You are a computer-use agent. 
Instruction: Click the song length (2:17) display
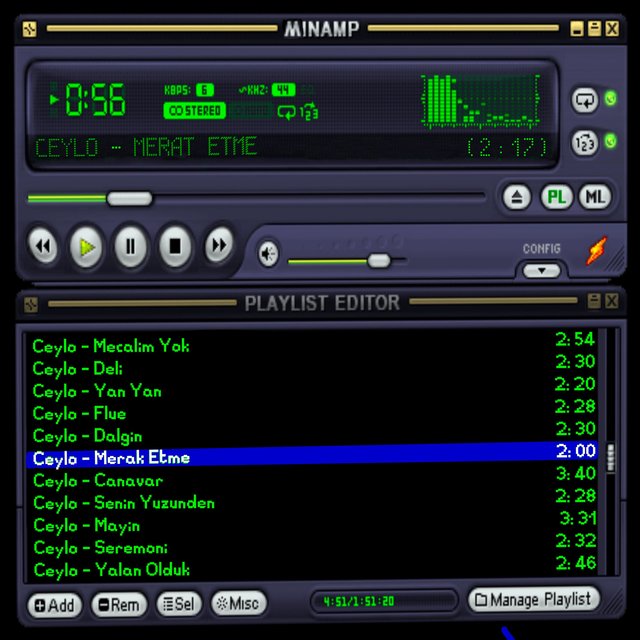pos(507,147)
